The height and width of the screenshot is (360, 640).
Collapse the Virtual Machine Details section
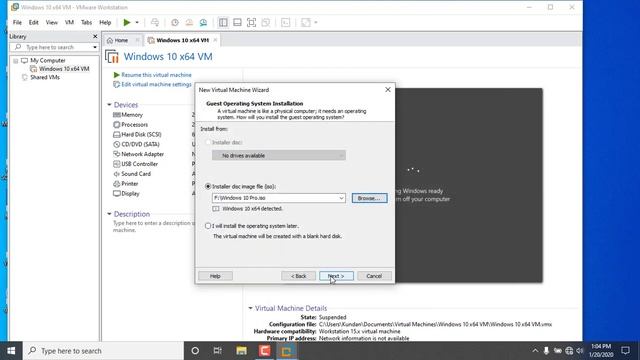click(250, 308)
